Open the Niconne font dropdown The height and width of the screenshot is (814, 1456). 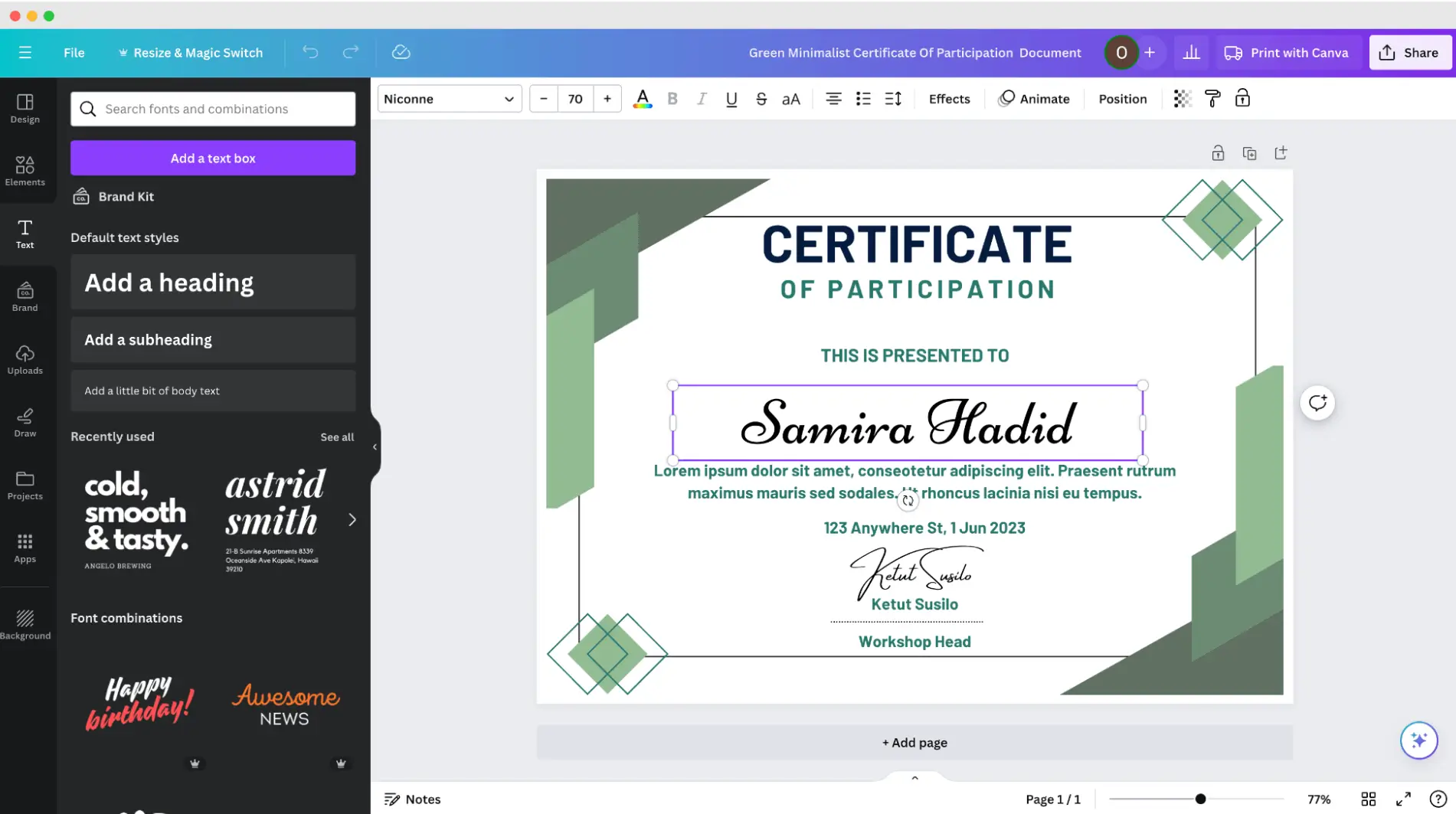[x=449, y=98]
